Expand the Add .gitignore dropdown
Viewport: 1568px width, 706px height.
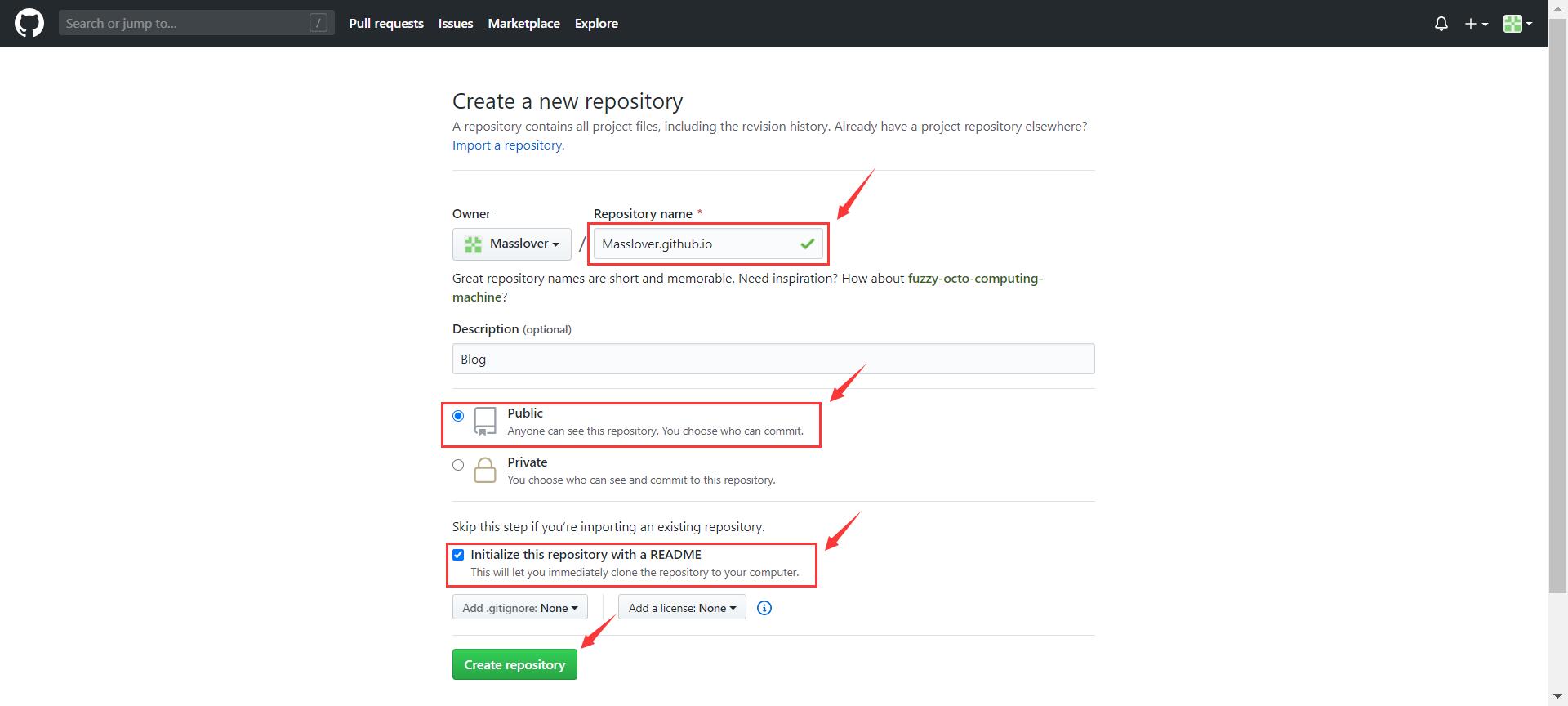pos(520,607)
